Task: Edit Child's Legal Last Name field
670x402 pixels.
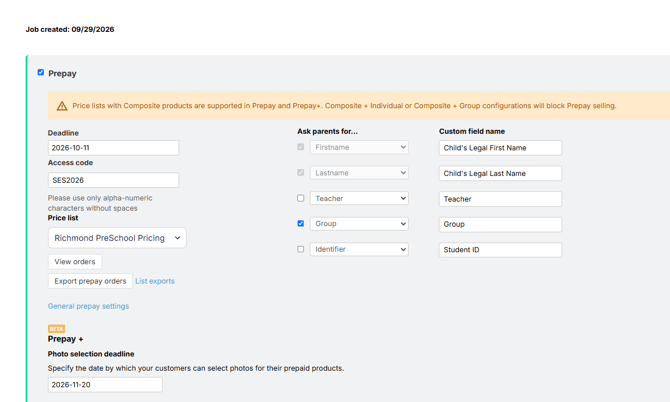Action: point(500,173)
